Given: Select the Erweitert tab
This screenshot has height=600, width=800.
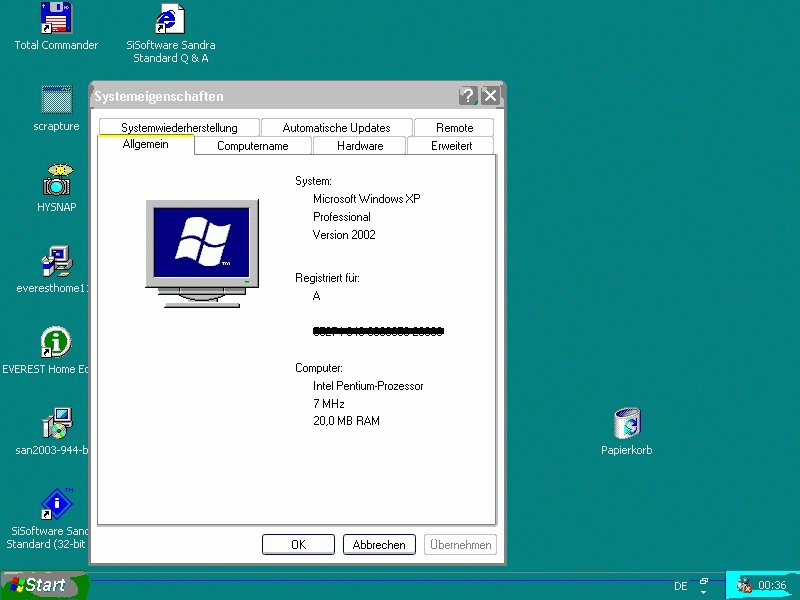Looking at the screenshot, I should pos(451,145).
